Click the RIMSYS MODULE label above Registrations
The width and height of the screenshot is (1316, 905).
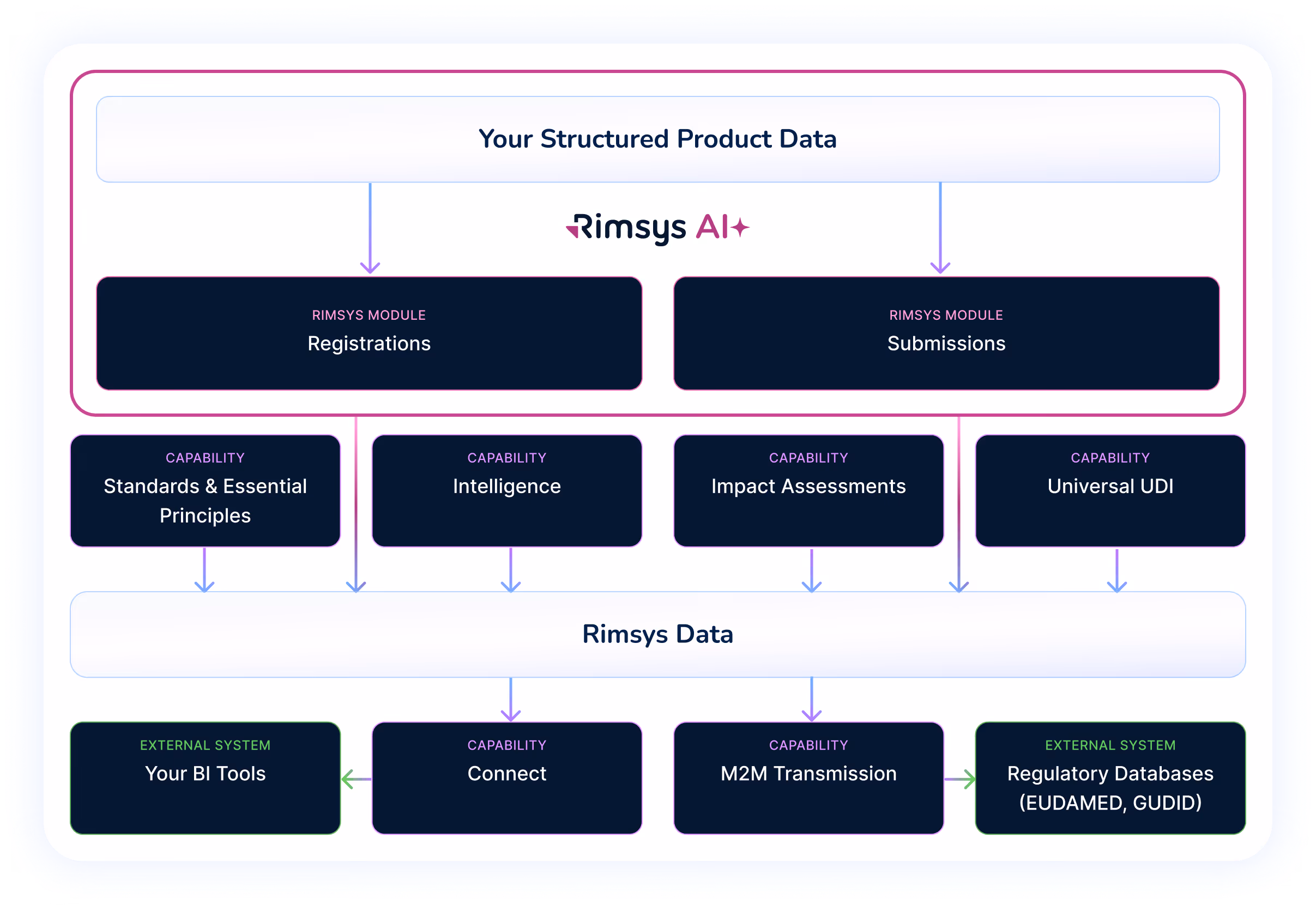pyautogui.click(x=369, y=315)
